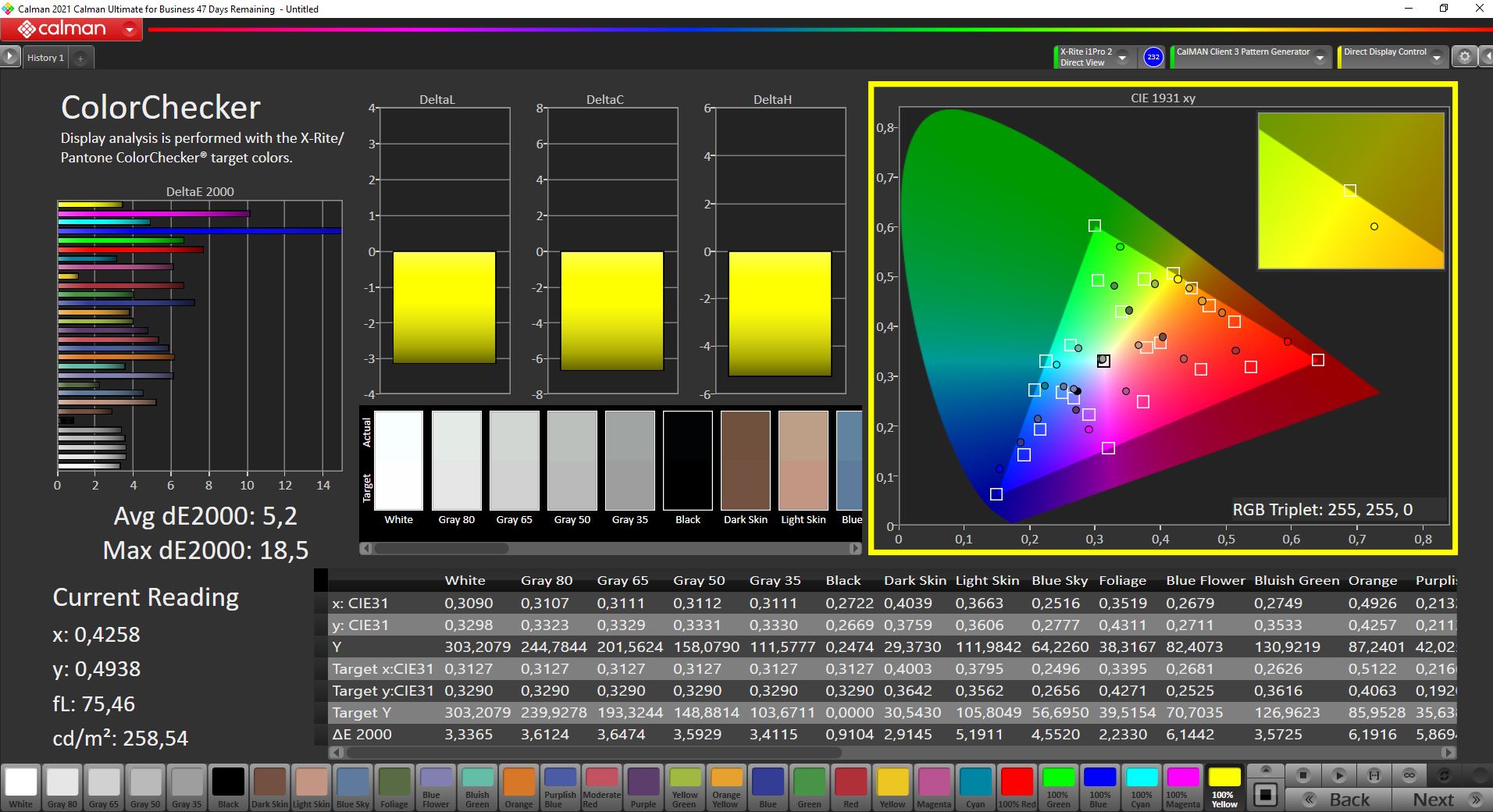Image resolution: width=1493 pixels, height=812 pixels.
Task: Click the read series bracket icon
Action: [x=1374, y=775]
